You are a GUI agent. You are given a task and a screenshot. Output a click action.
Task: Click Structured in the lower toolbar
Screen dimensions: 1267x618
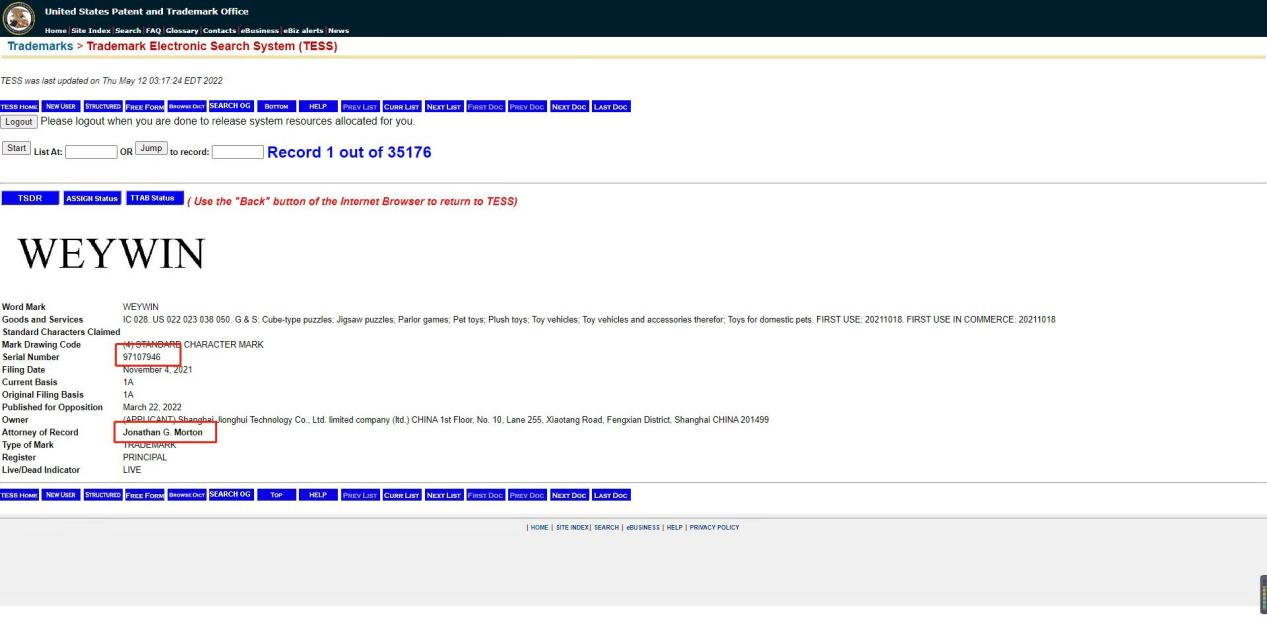coord(103,495)
